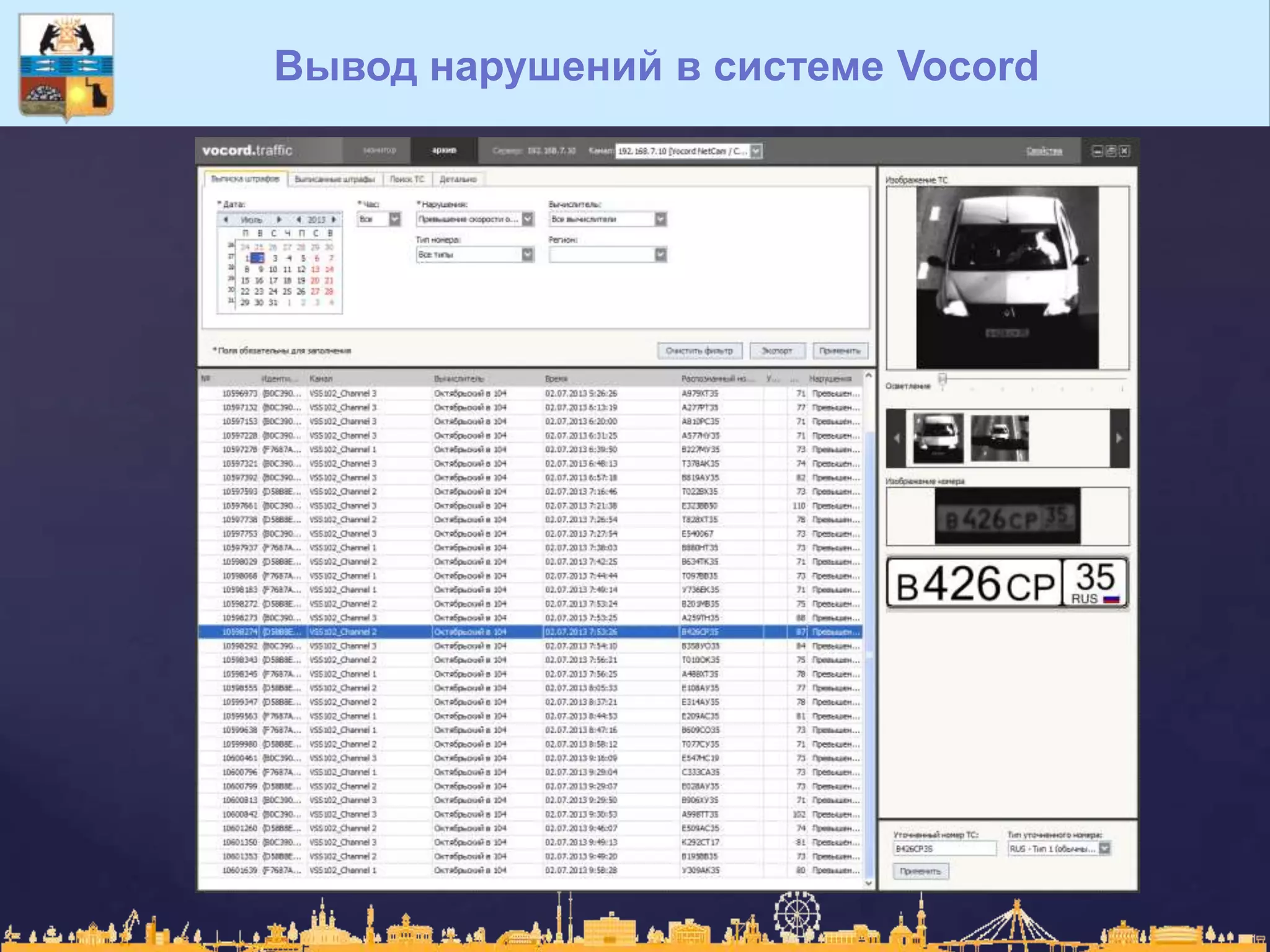Click the Уточненный номер ТС input field
This screenshot has width=1270, height=952.
tap(944, 848)
